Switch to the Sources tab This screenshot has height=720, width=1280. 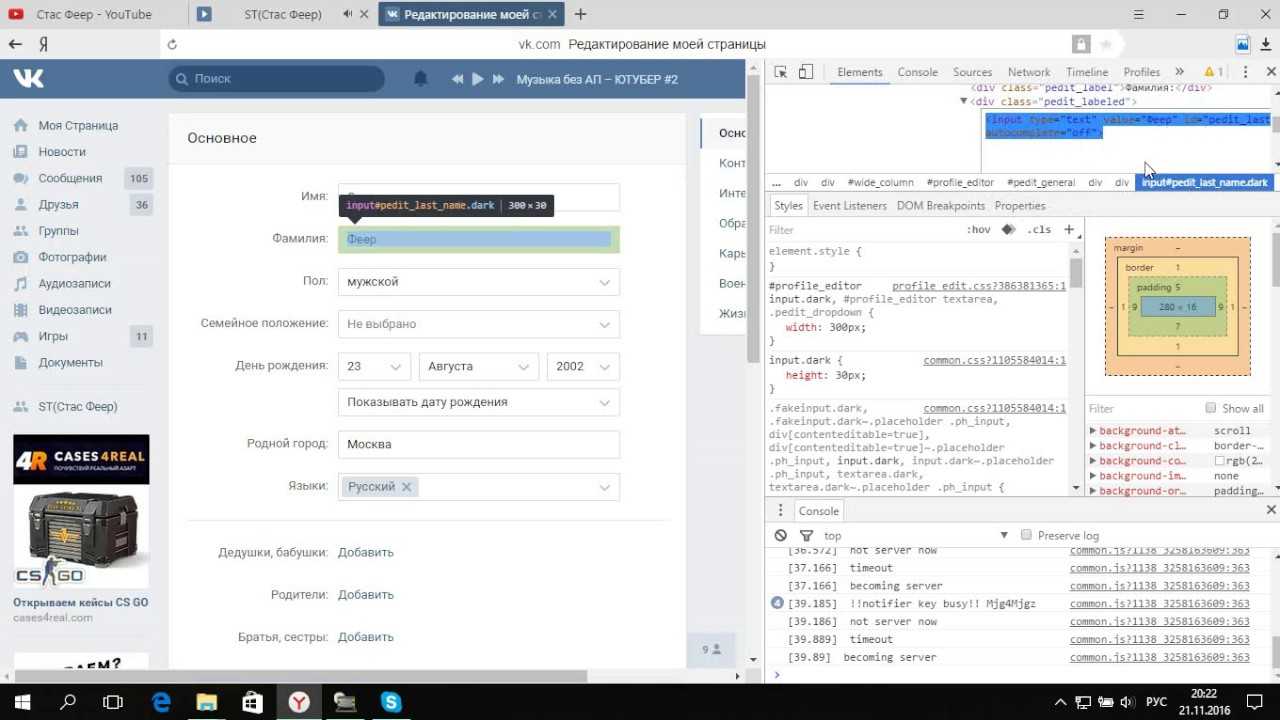click(x=972, y=72)
